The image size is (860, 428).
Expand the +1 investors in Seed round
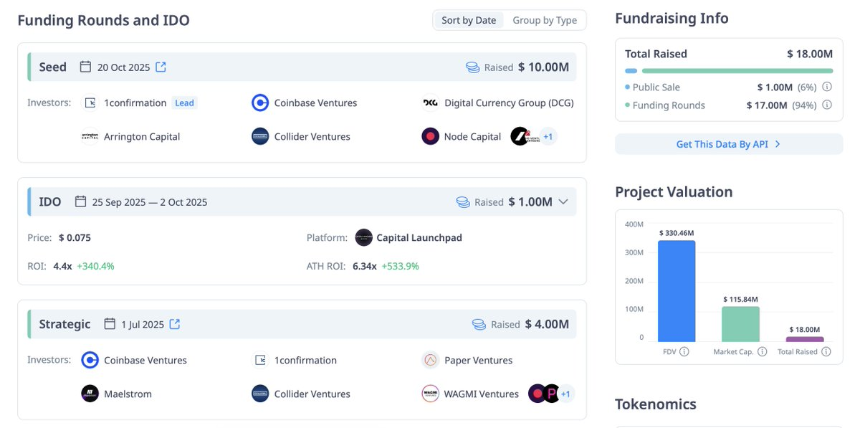[548, 137]
